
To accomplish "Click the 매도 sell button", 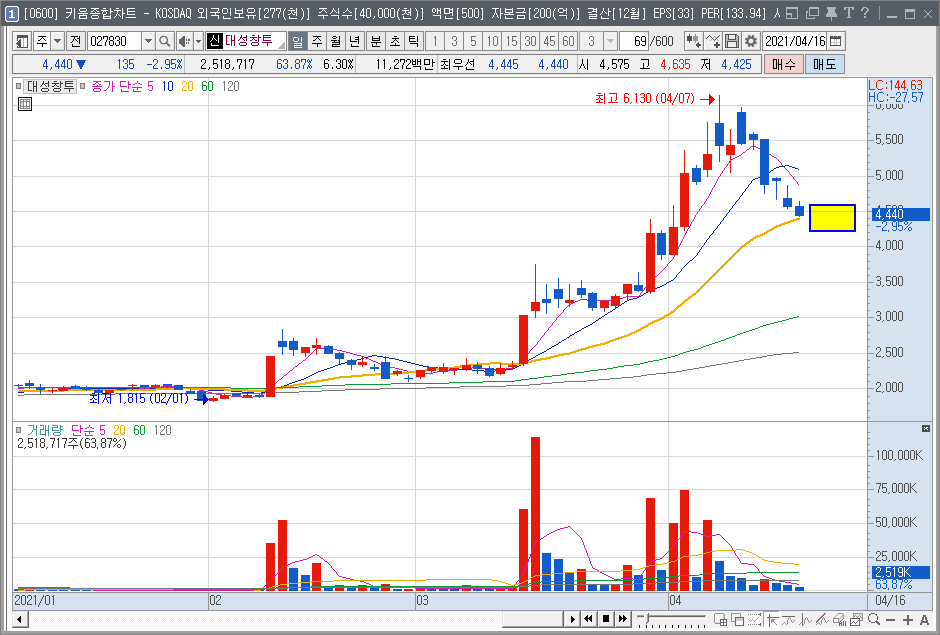I will point(824,64).
